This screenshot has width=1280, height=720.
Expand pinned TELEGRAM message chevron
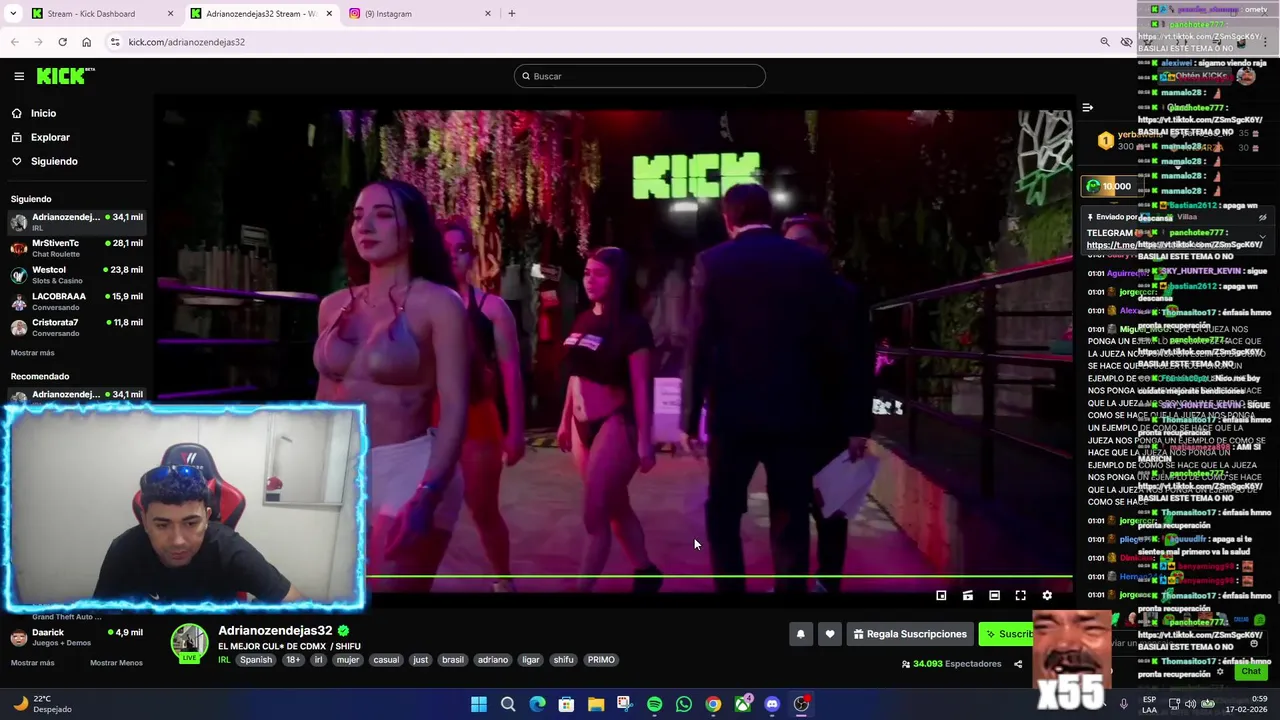(x=1263, y=237)
